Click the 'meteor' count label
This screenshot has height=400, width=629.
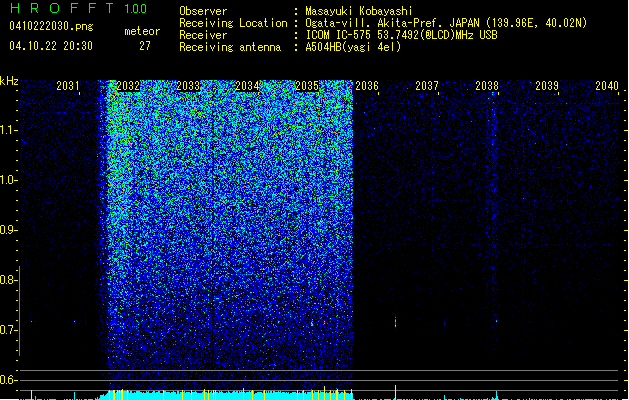point(142,31)
